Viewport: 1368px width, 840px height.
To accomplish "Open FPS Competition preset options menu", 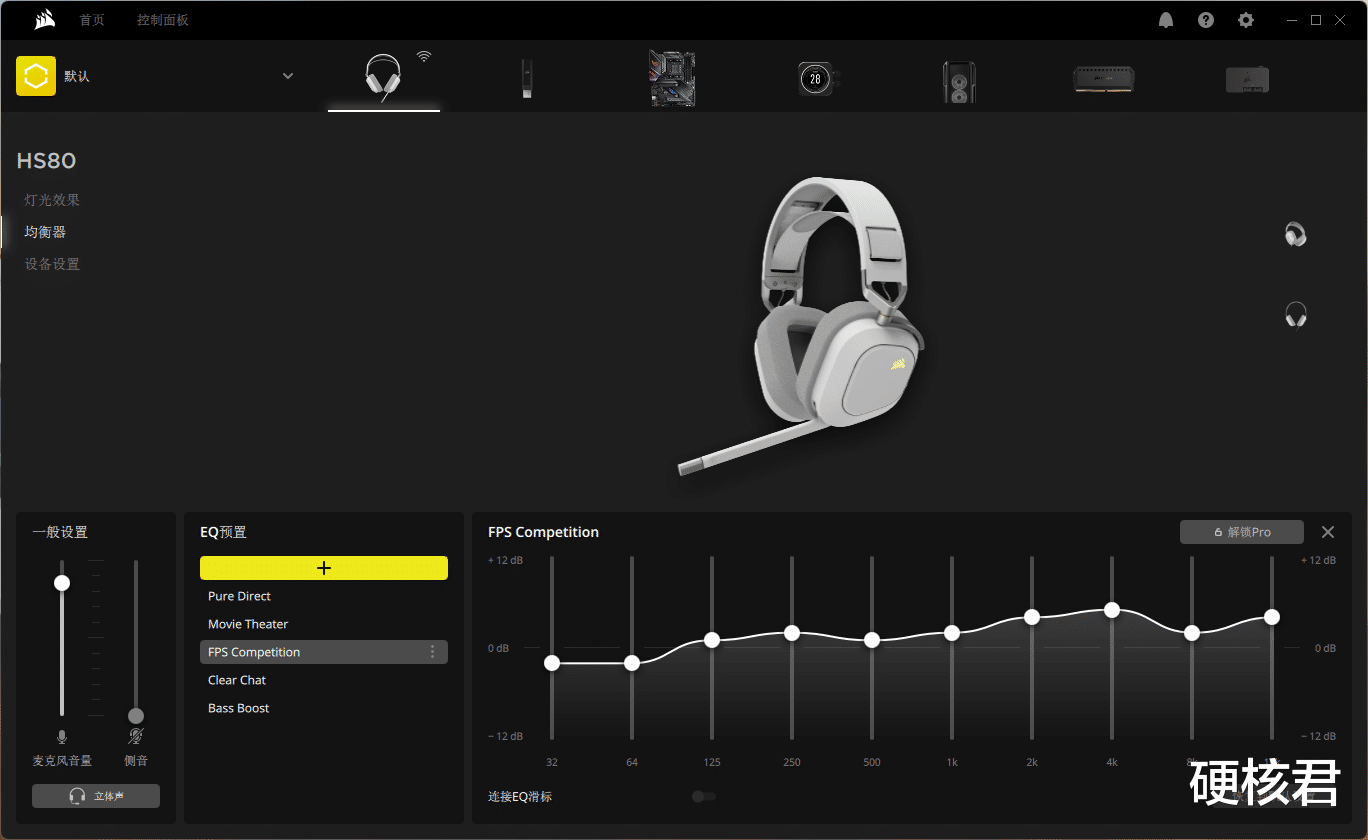I will pyautogui.click(x=433, y=652).
